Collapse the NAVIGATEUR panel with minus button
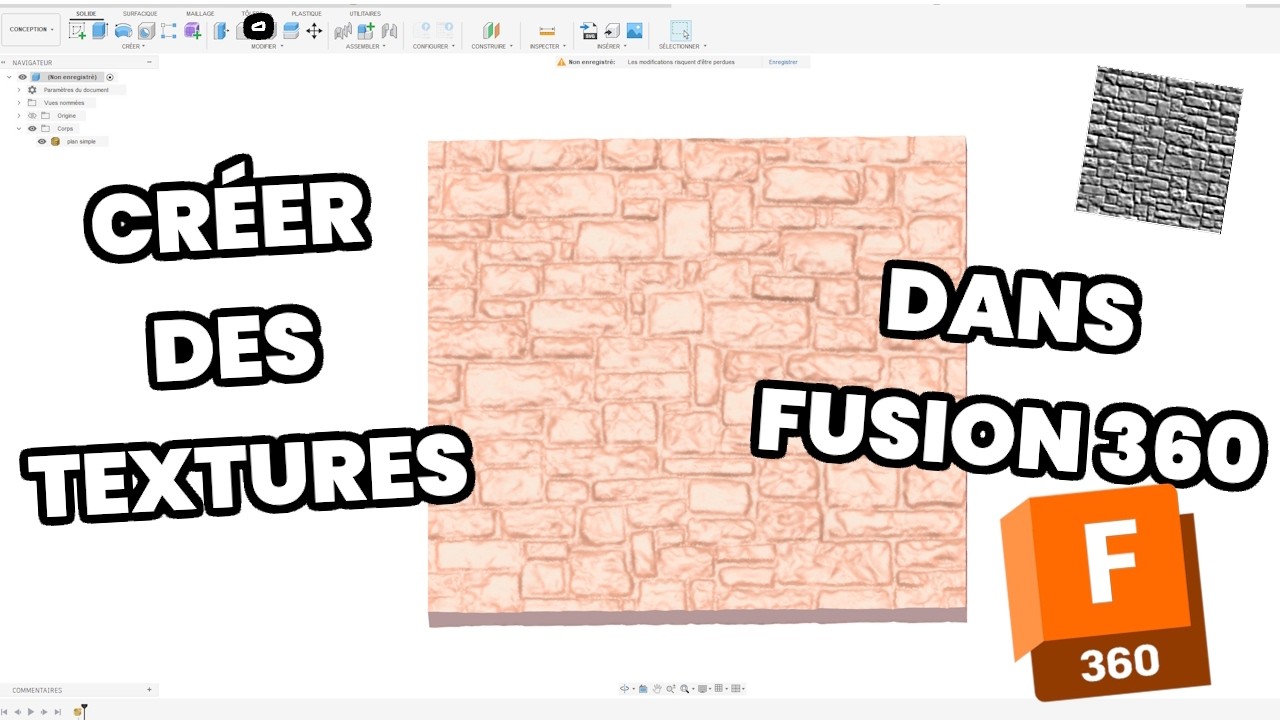Image resolution: width=1280 pixels, height=720 pixels. (x=150, y=62)
